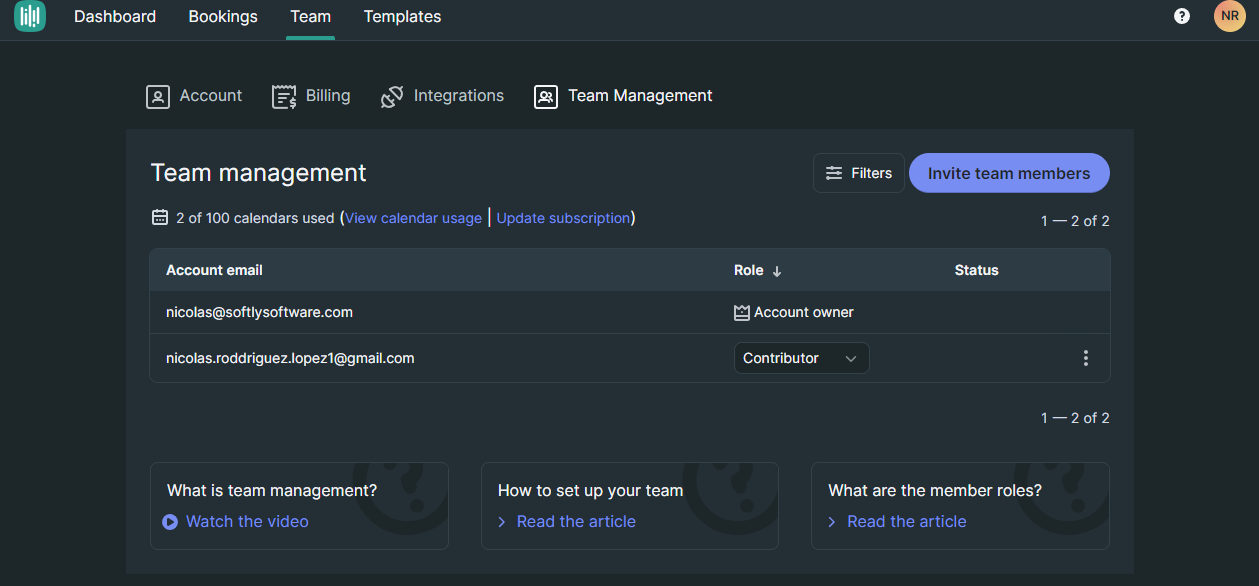Screen dimensions: 1259x586
Task: Open the Filters panel
Action: (859, 173)
